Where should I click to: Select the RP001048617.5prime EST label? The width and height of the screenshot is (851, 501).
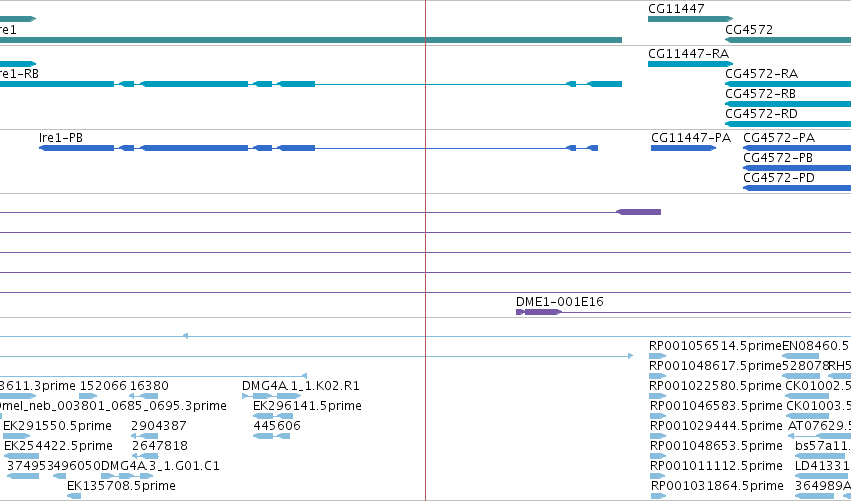[715, 366]
